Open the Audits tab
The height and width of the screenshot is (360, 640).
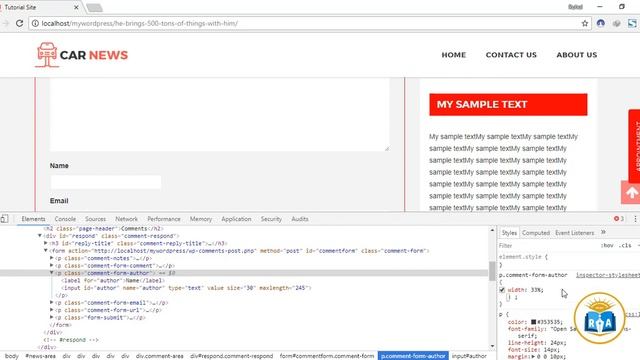300,219
